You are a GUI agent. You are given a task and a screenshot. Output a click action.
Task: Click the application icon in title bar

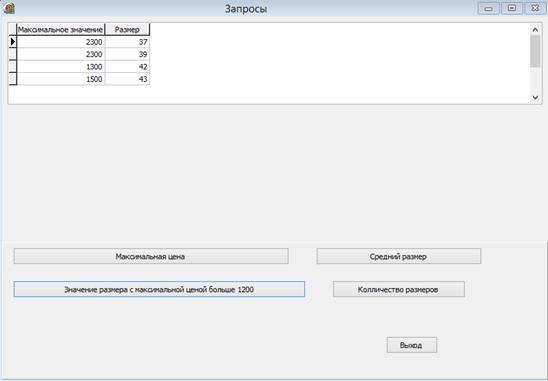point(9,8)
